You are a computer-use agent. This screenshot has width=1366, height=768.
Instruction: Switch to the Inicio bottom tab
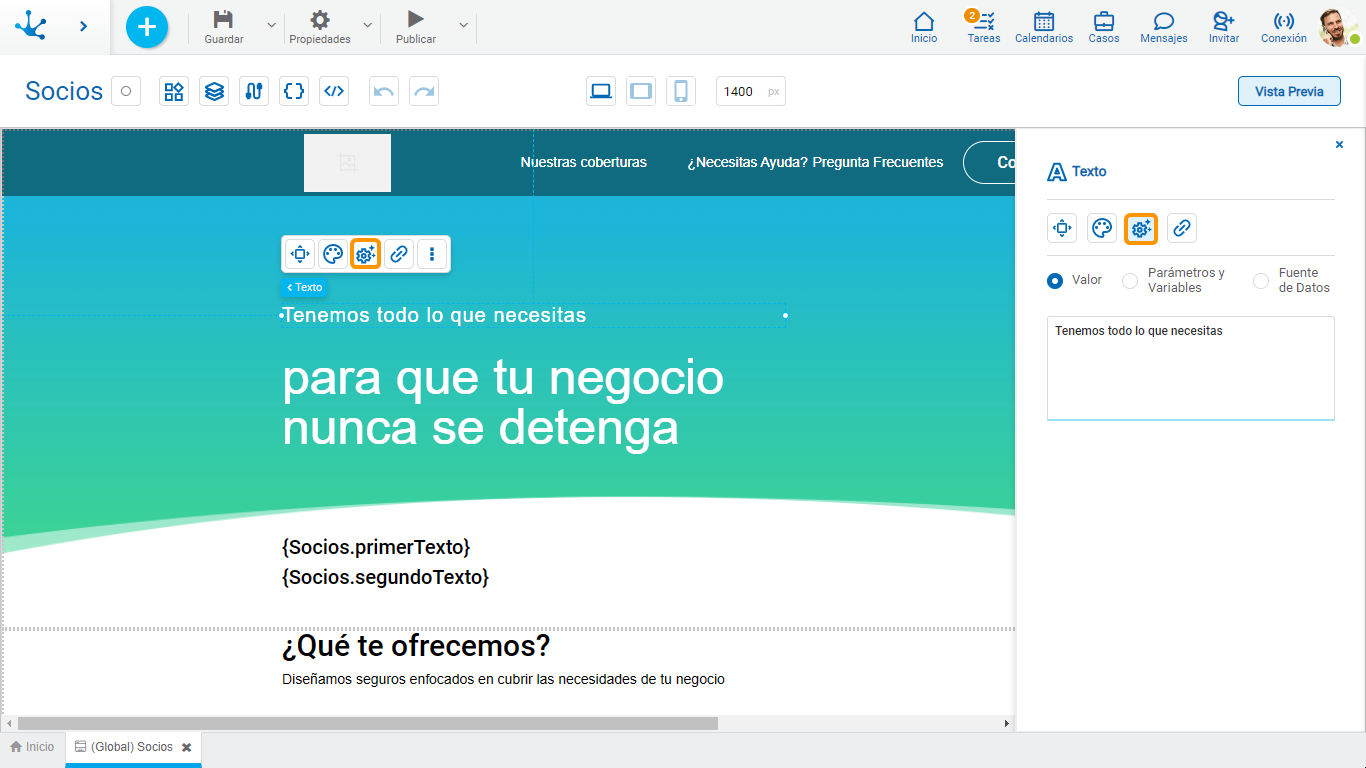pyautogui.click(x=32, y=747)
